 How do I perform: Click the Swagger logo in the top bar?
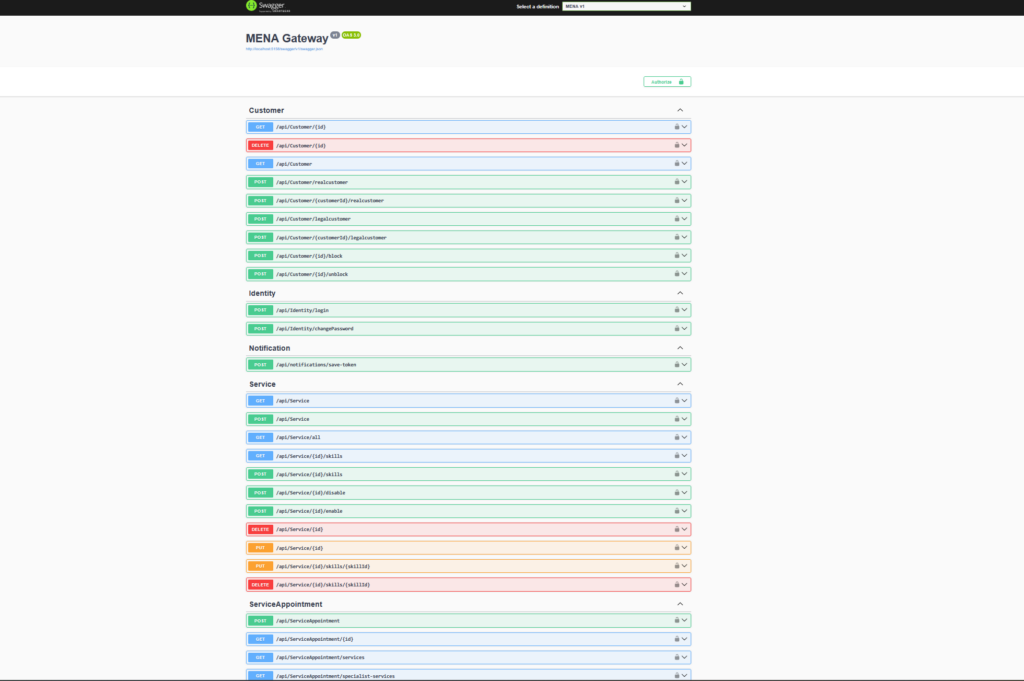(x=268, y=6)
